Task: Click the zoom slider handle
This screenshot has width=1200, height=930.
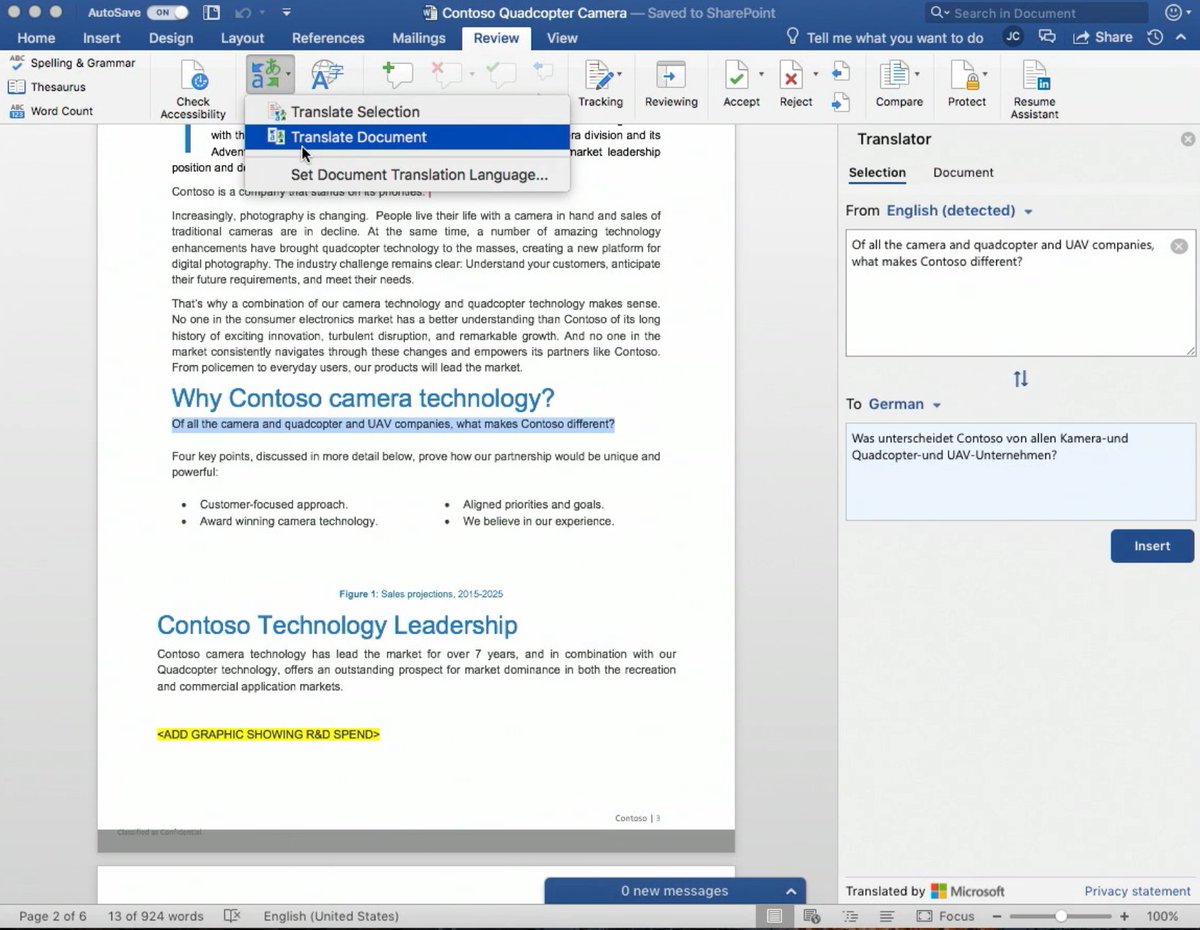Action: (x=1061, y=916)
